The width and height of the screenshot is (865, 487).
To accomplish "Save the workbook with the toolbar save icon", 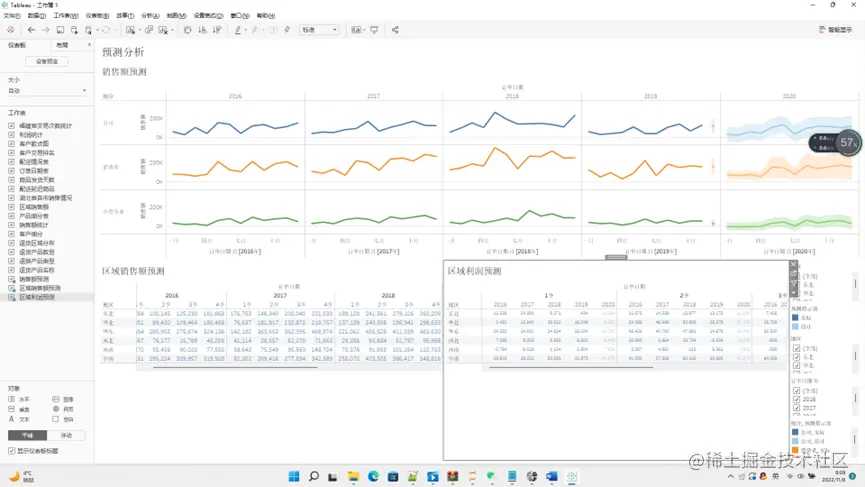I will (60, 30).
